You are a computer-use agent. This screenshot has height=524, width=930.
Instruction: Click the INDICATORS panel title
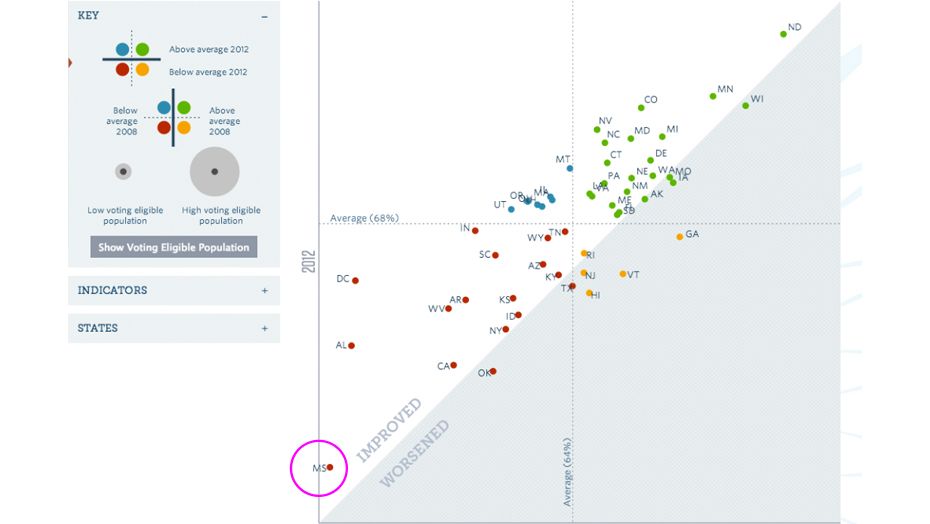112,290
